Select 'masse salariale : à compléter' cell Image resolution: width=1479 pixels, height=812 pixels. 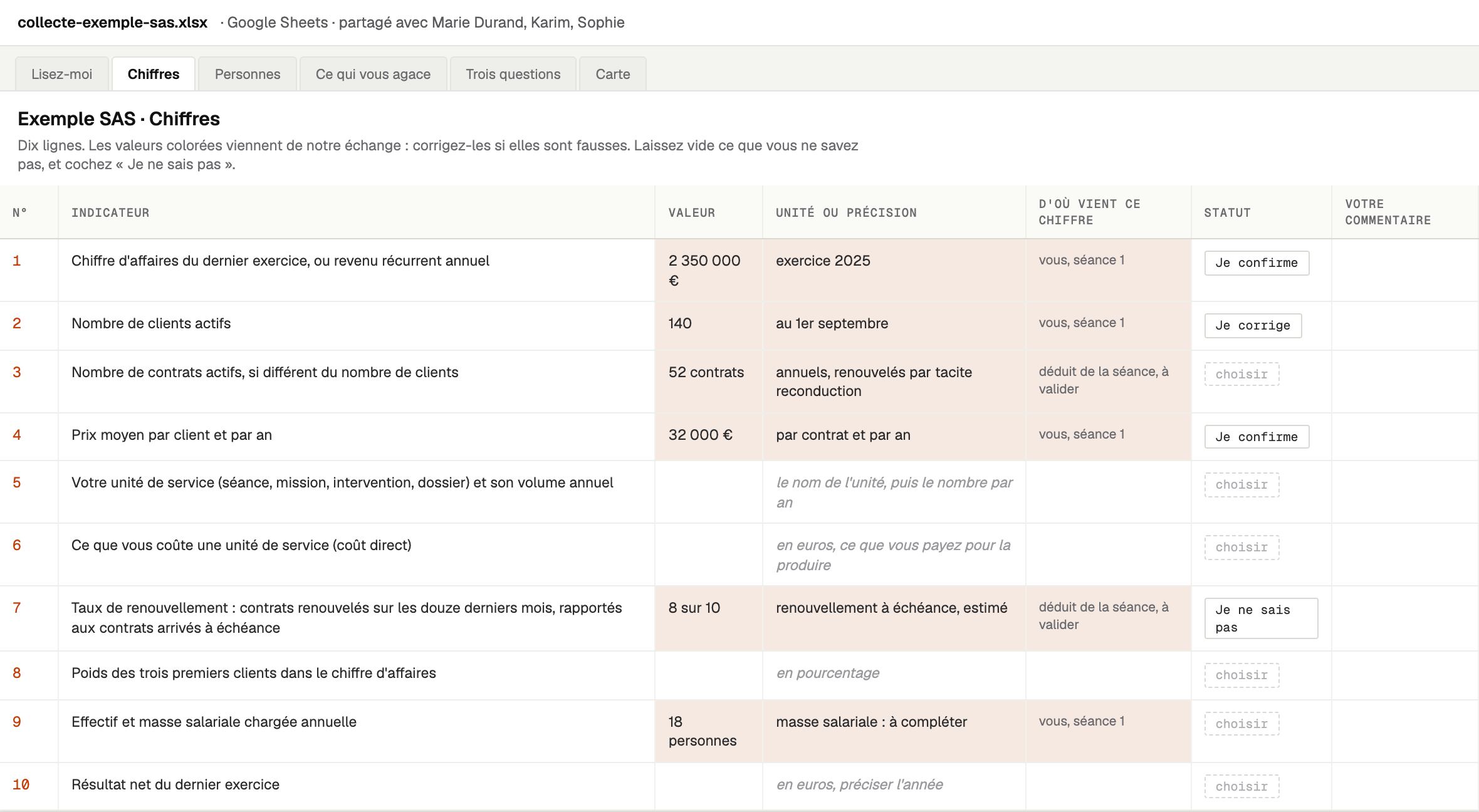[x=894, y=731]
